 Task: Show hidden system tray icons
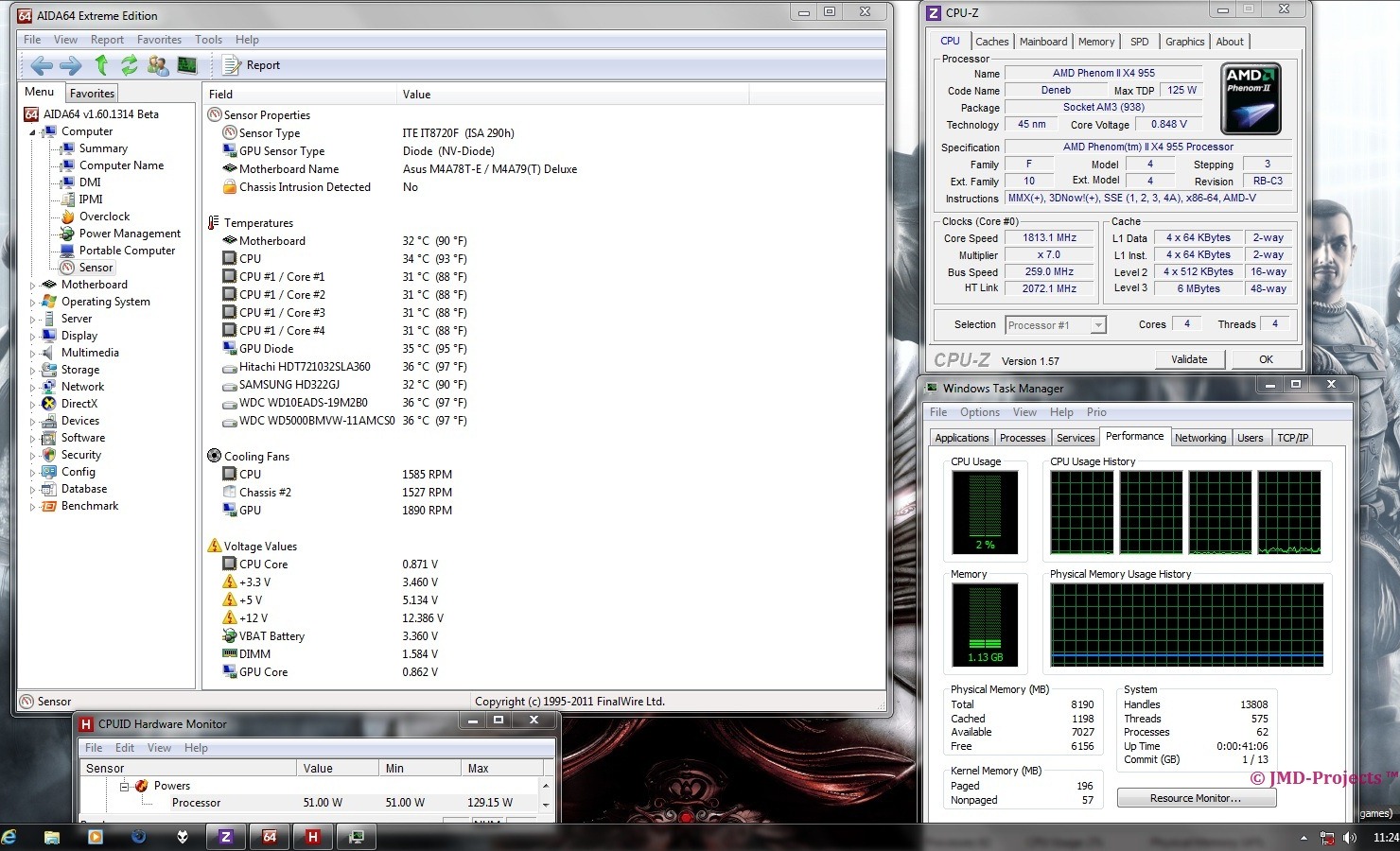[1304, 838]
